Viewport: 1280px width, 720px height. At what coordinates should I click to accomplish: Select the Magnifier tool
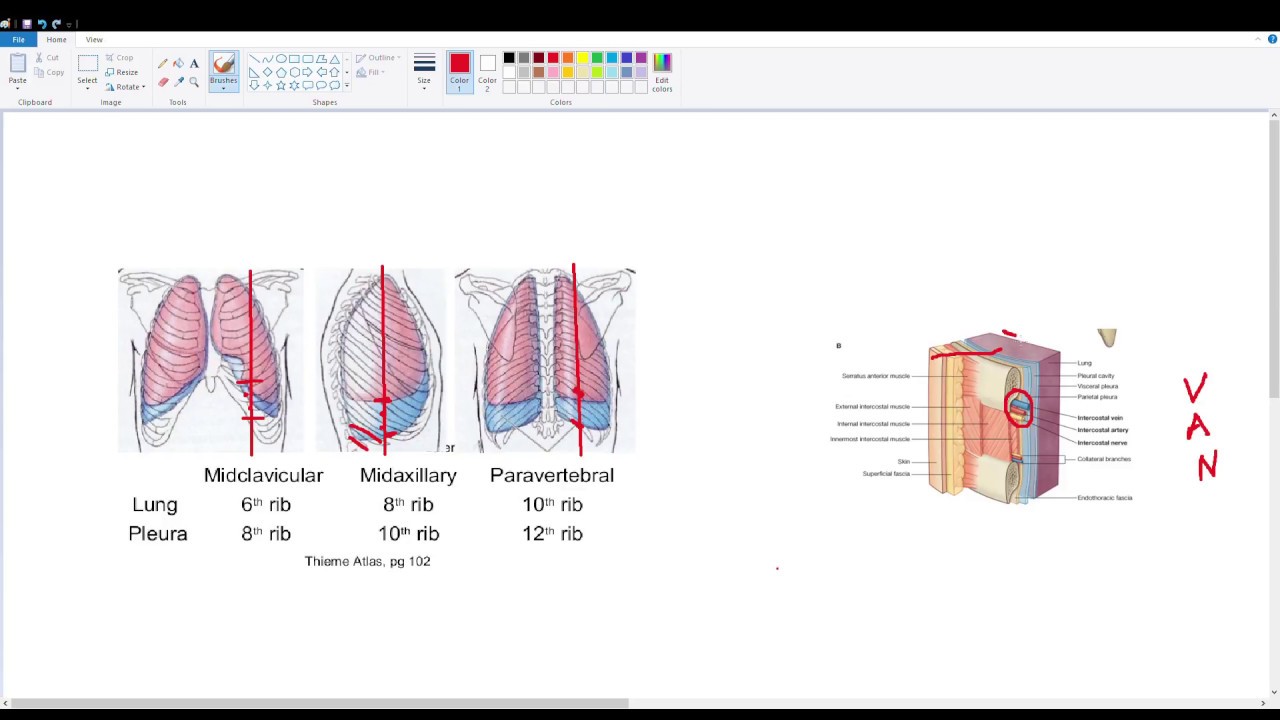tap(194, 82)
